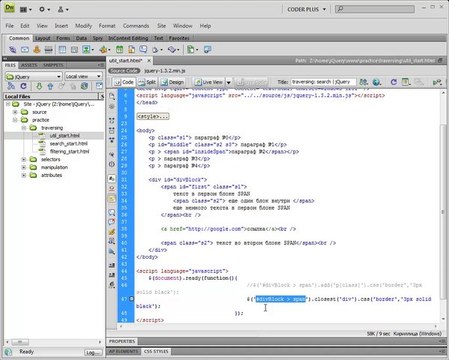Viewport: 449px width, 360px height.
Task: Insert an Email Link
Action: pos(25,50)
